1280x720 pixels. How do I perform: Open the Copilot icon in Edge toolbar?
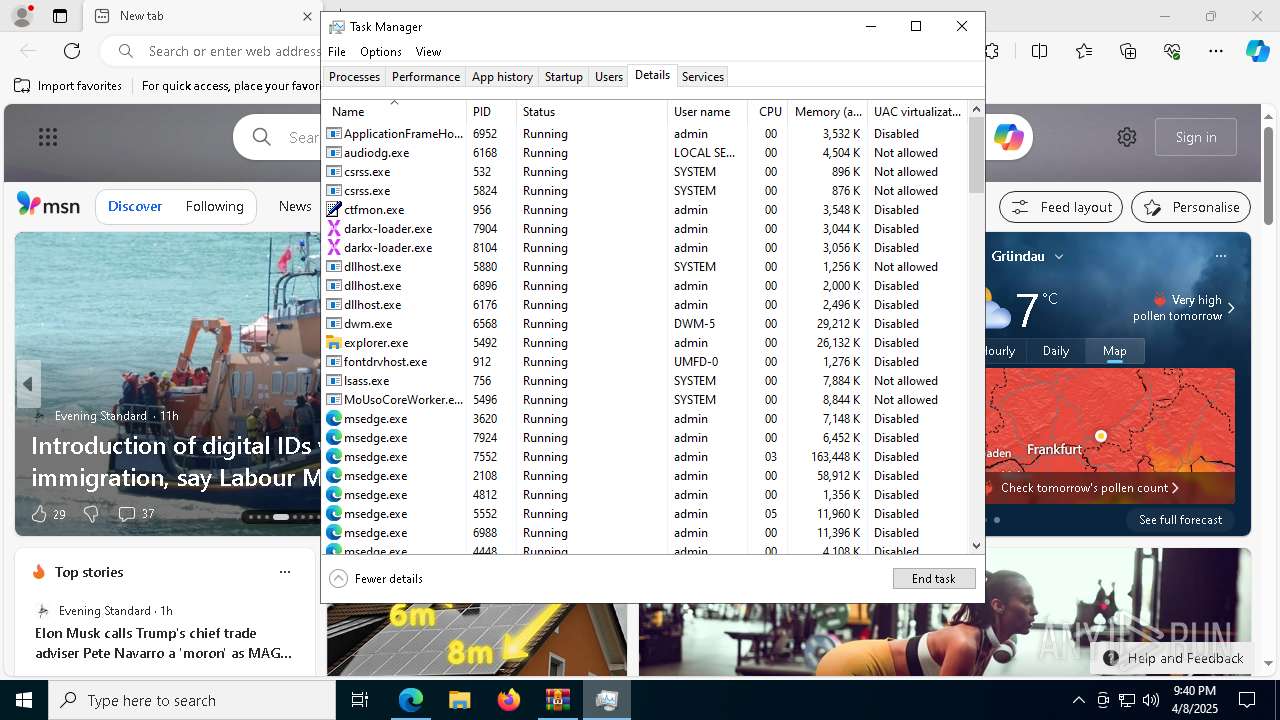1257,51
